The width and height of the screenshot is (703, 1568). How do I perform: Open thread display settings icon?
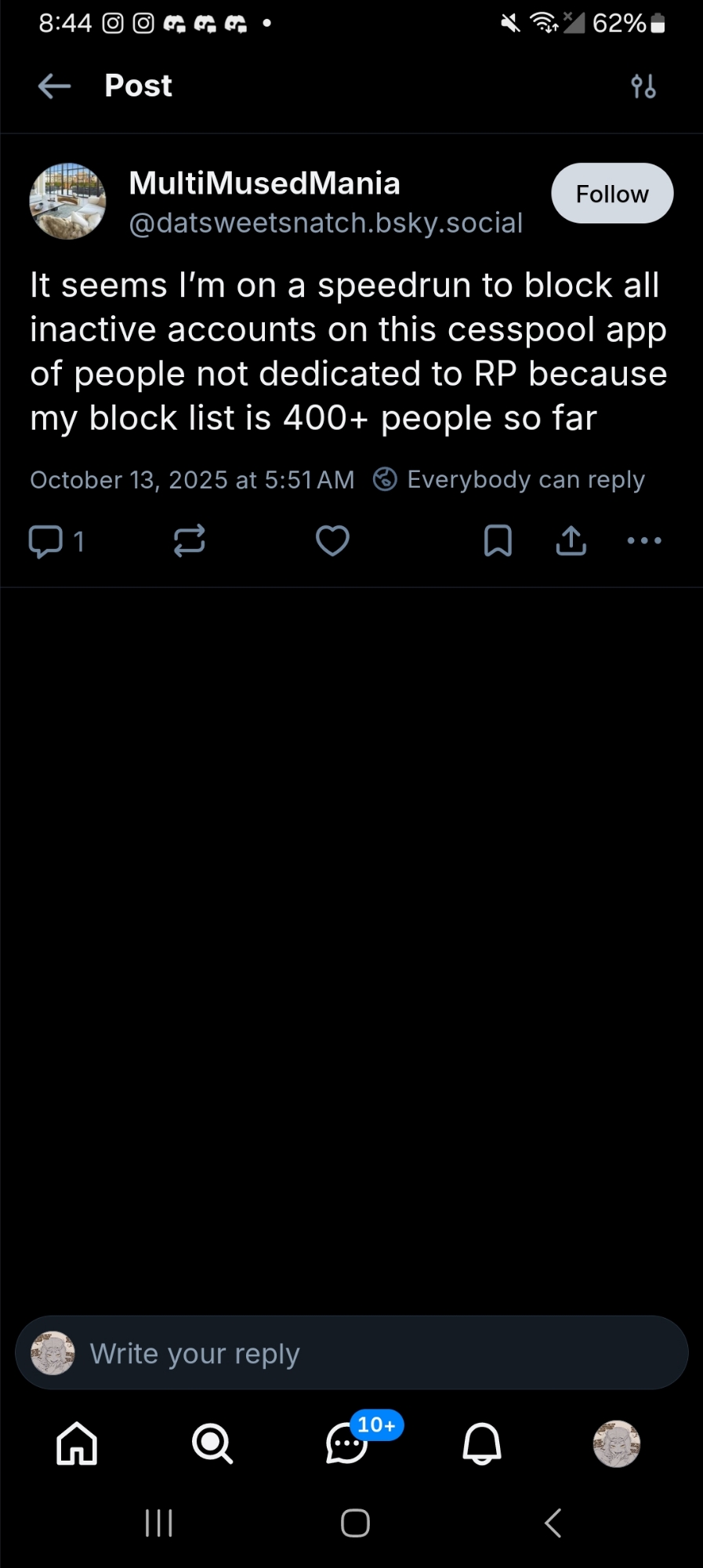click(643, 85)
